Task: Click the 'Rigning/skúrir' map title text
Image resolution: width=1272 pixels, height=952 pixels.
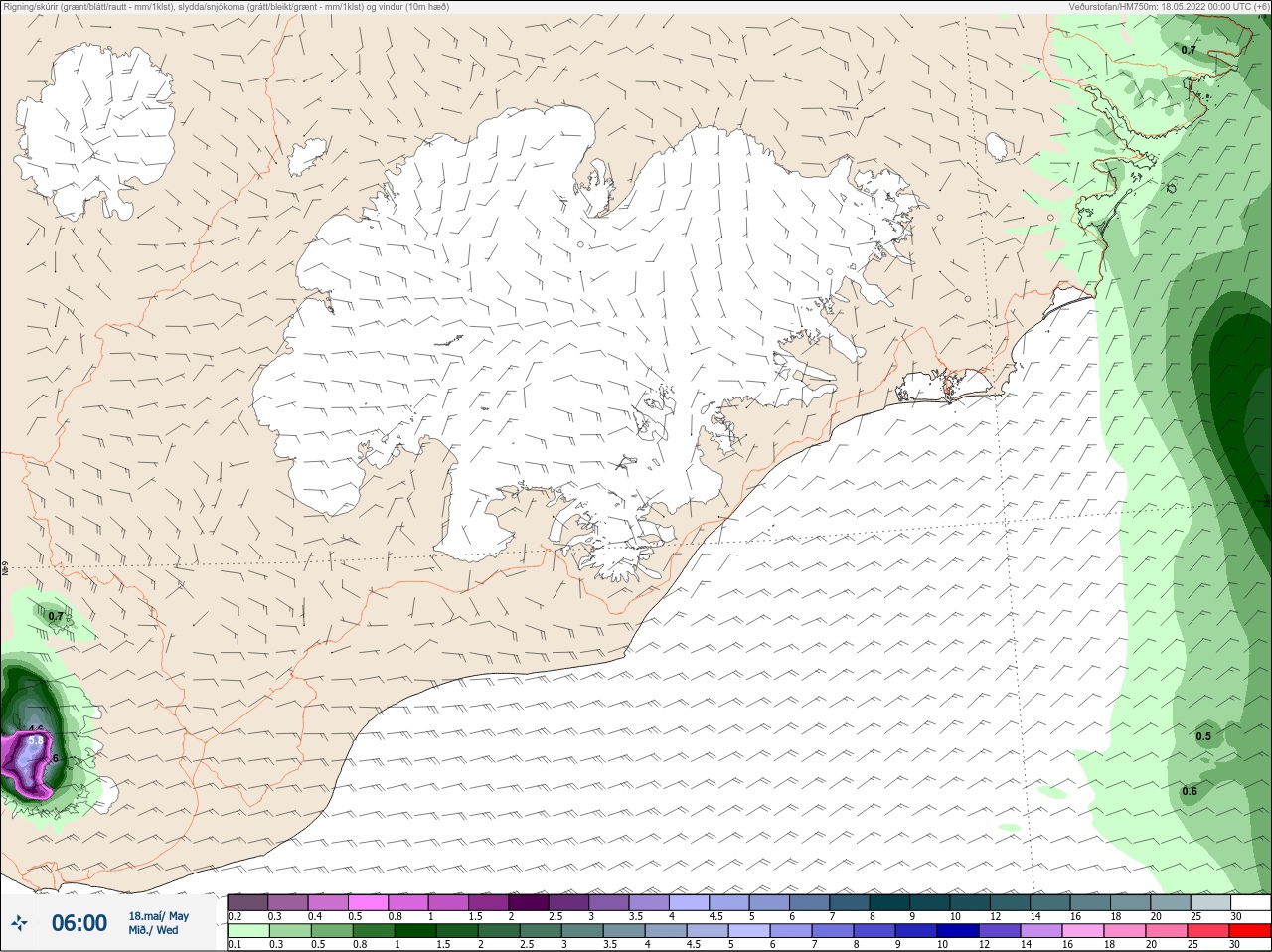Action: [x=227, y=6]
